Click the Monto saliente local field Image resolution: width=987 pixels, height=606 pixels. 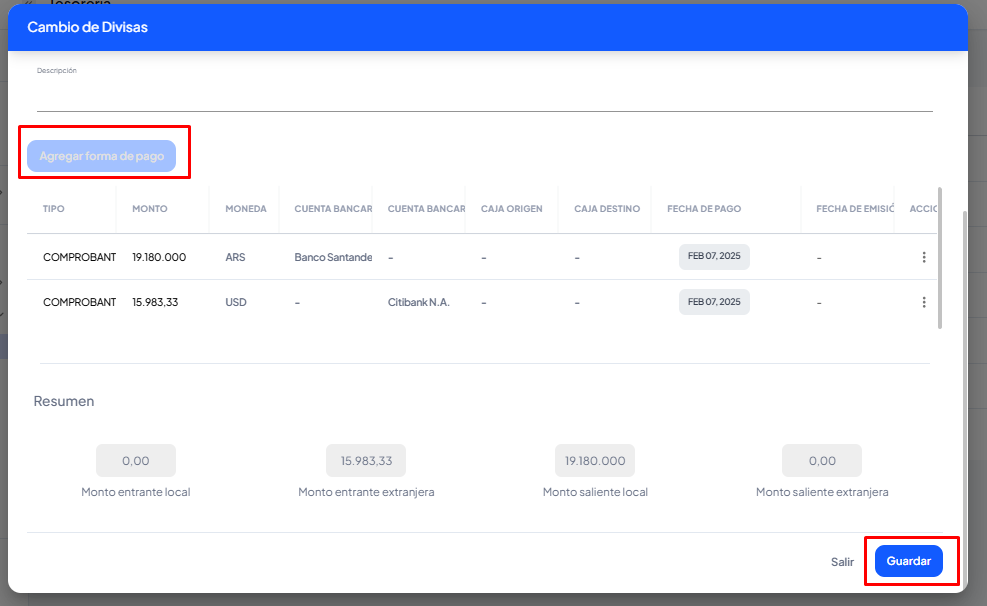pyautogui.click(x=595, y=461)
